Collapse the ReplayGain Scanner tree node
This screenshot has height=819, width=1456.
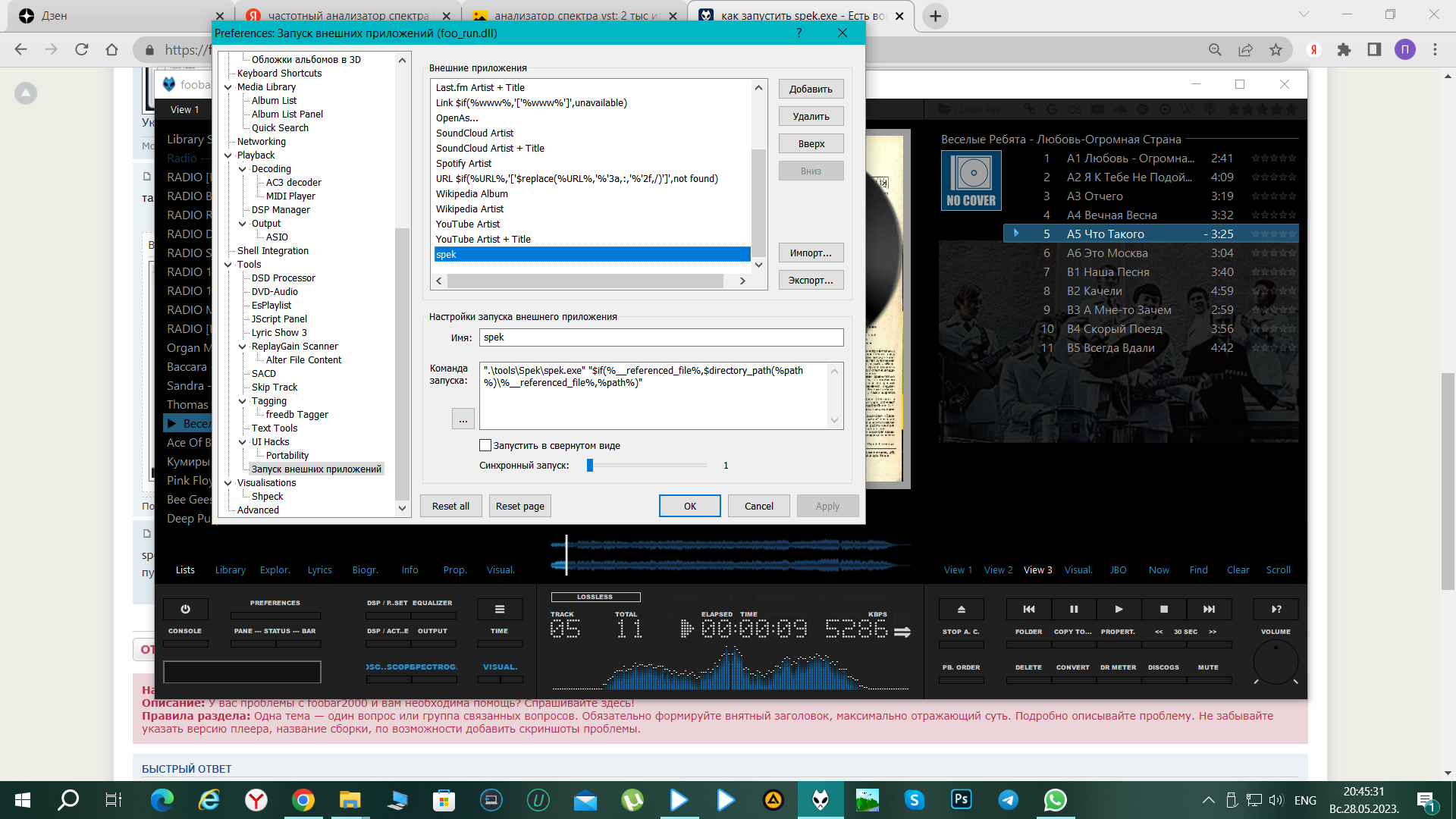tap(243, 347)
